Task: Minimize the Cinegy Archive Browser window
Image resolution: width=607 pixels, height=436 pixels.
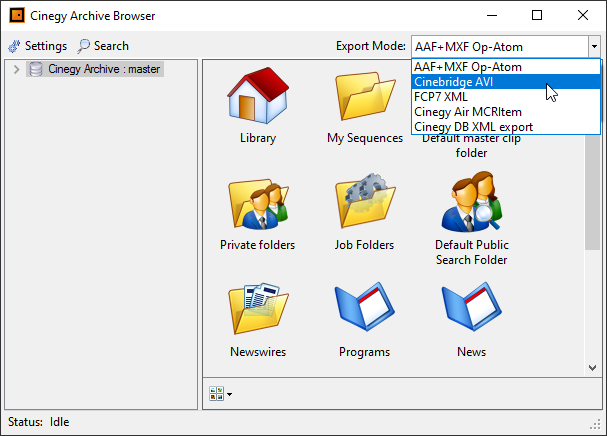Action: 492,15
